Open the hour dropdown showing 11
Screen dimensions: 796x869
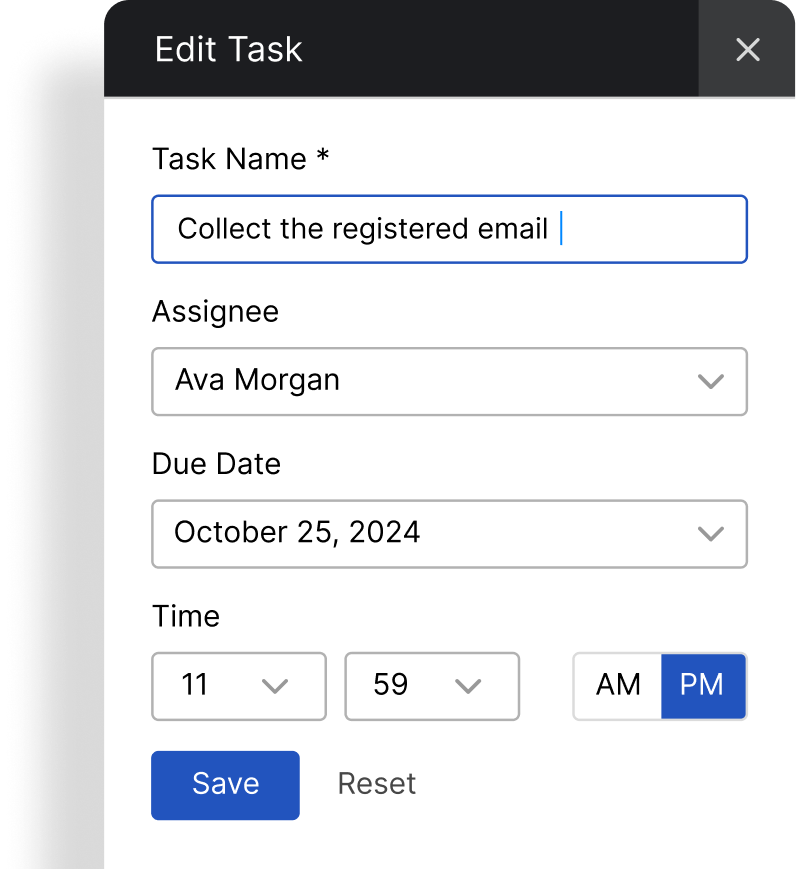(x=238, y=686)
